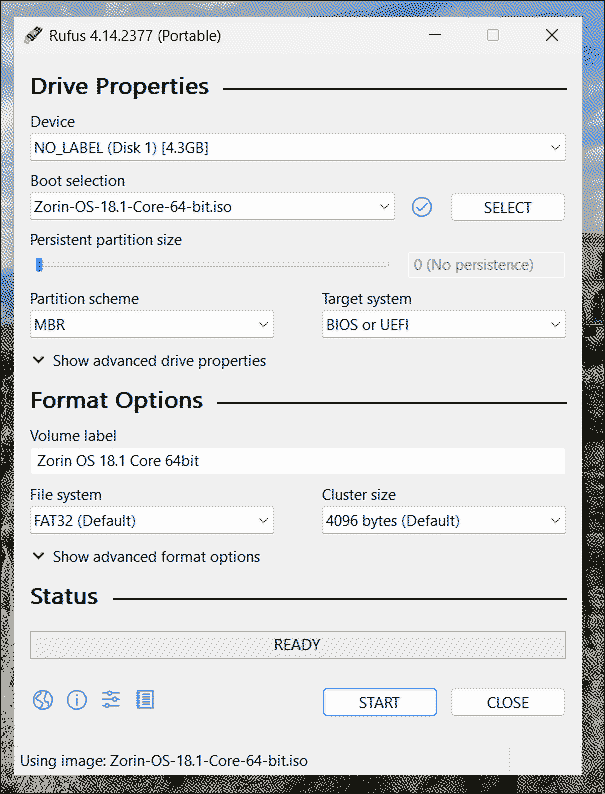Viewport: 605px width, 794px height.
Task: Click the CLOSE button
Action: [508, 702]
